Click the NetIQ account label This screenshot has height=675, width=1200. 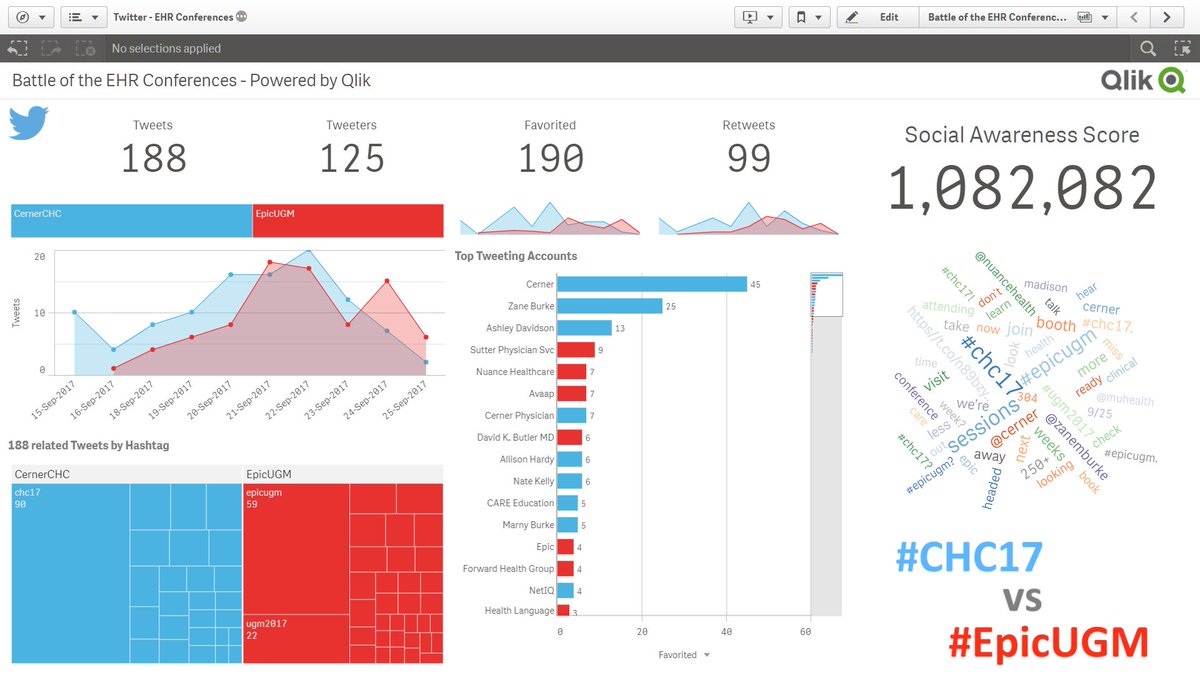tap(541, 592)
